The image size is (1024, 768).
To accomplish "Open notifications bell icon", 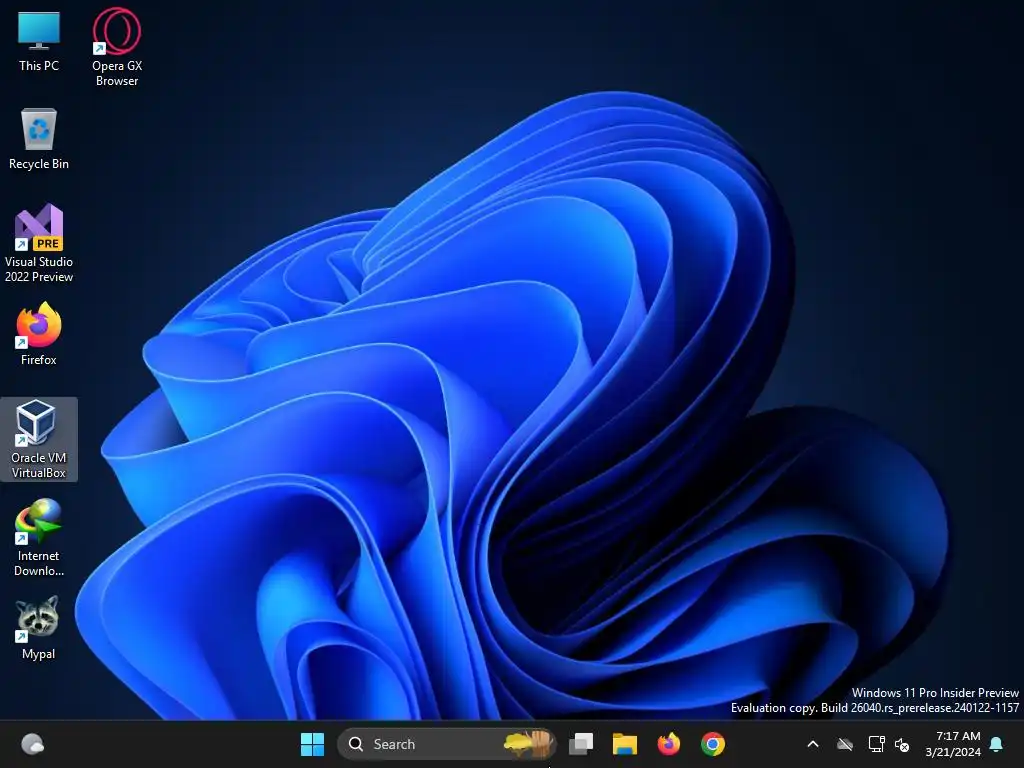I will pos(996,744).
